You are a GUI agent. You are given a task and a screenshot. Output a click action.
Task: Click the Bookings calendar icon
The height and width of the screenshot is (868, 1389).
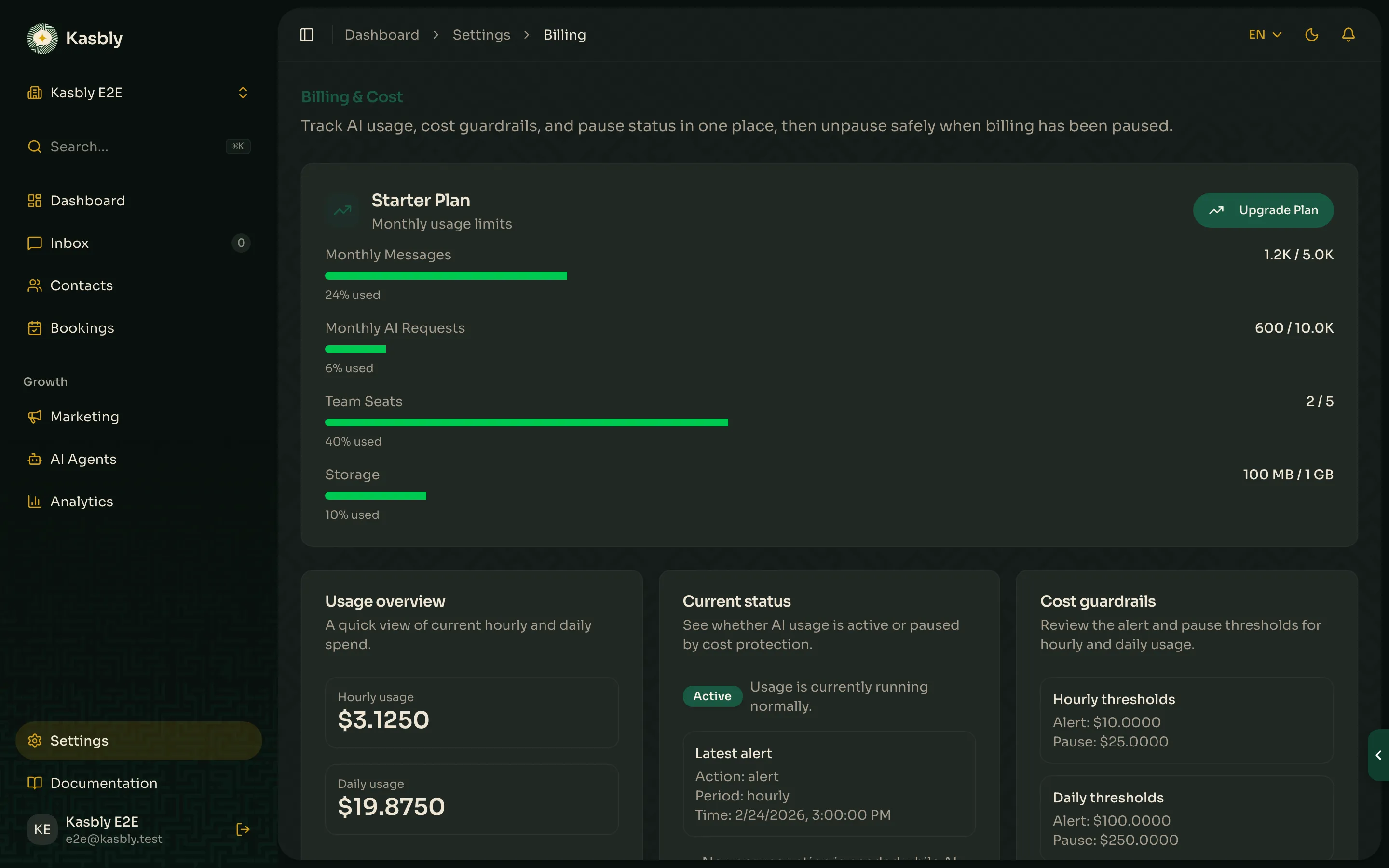pos(34,328)
